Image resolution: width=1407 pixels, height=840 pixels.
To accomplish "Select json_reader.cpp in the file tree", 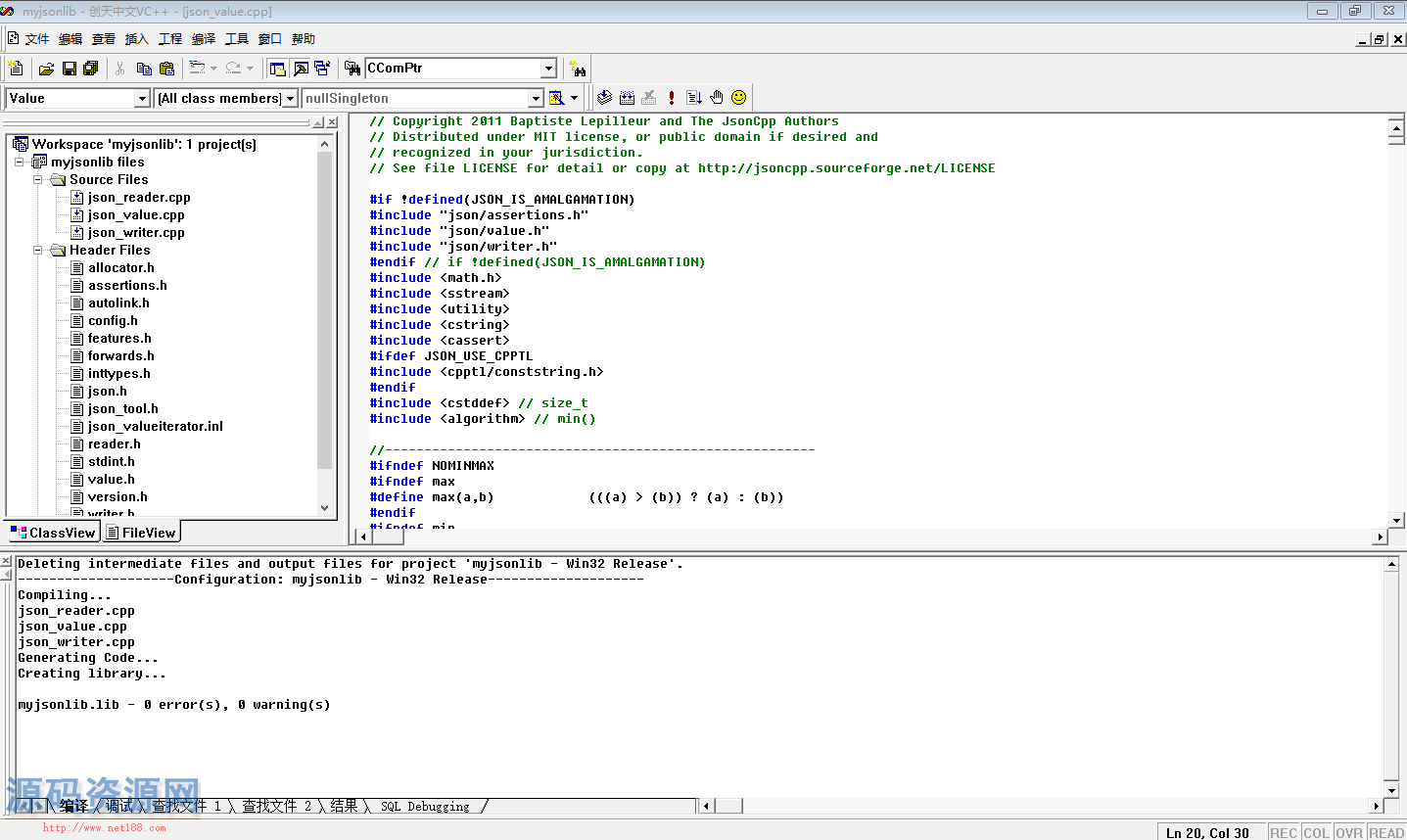I will [x=138, y=198].
